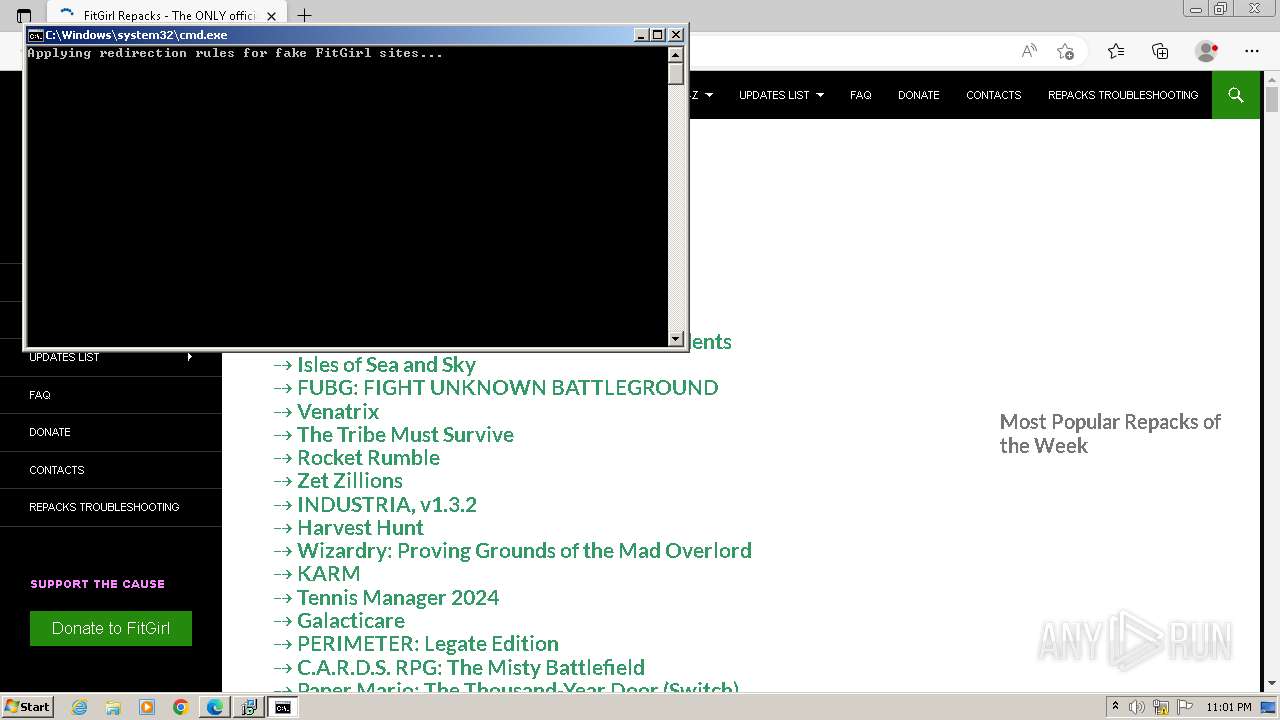This screenshot has height=720, width=1280.
Task: Open the Tennis Manager 2024 link
Action: 398,598
